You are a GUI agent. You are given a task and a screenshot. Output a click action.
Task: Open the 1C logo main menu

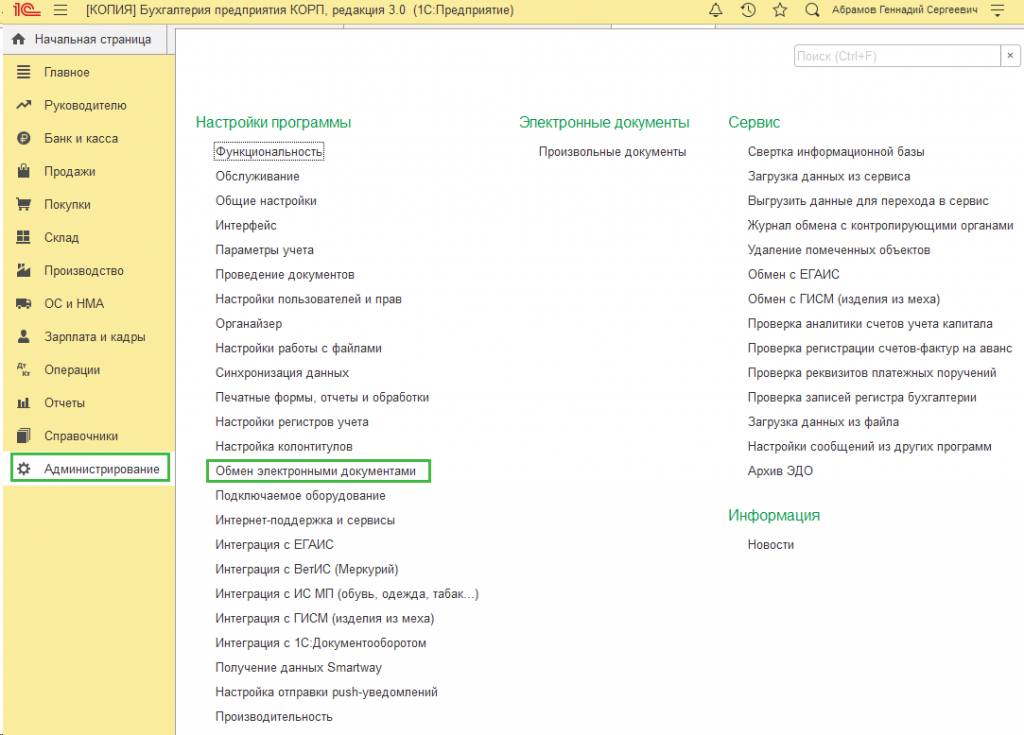pyautogui.click(x=27, y=10)
